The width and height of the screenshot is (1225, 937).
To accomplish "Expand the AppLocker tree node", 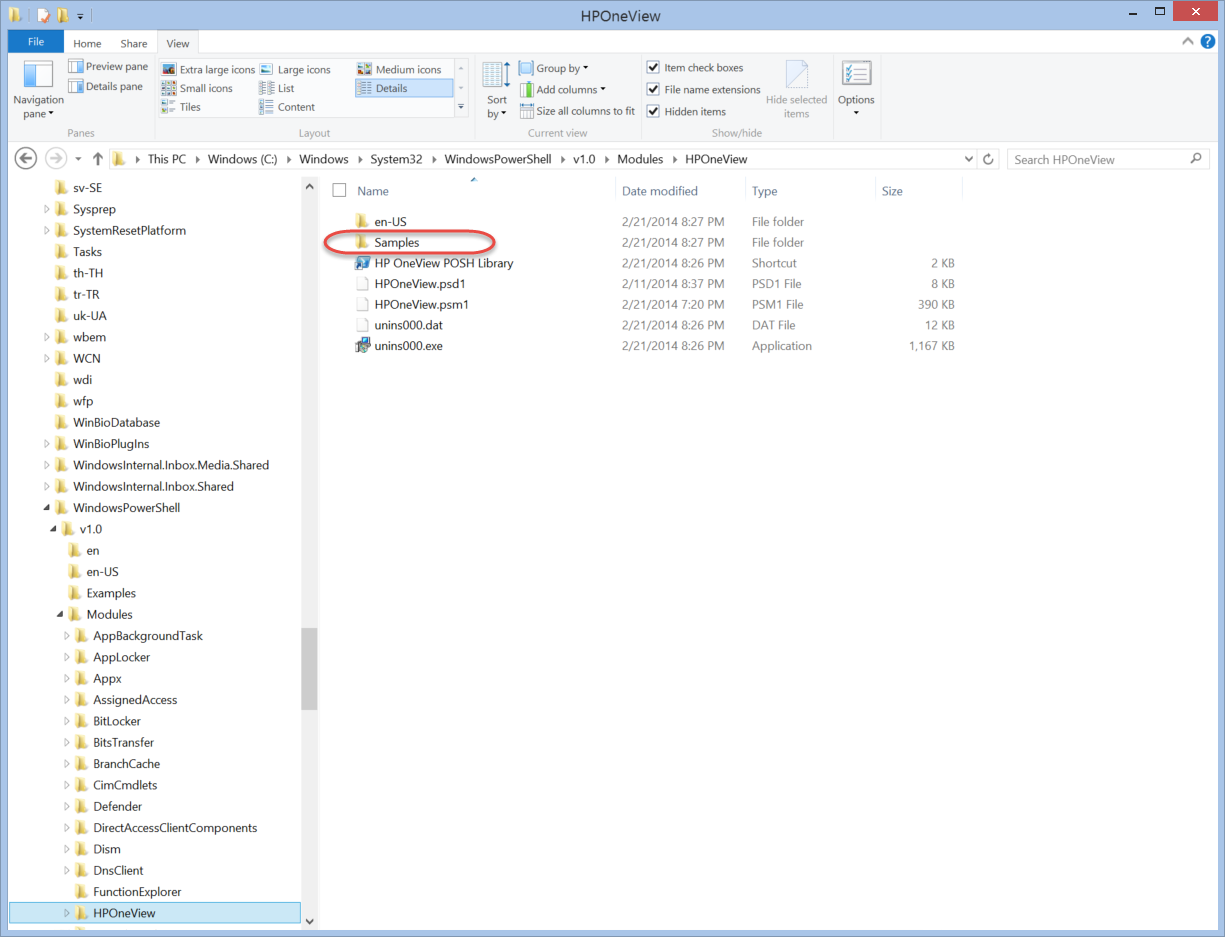I will [67, 657].
